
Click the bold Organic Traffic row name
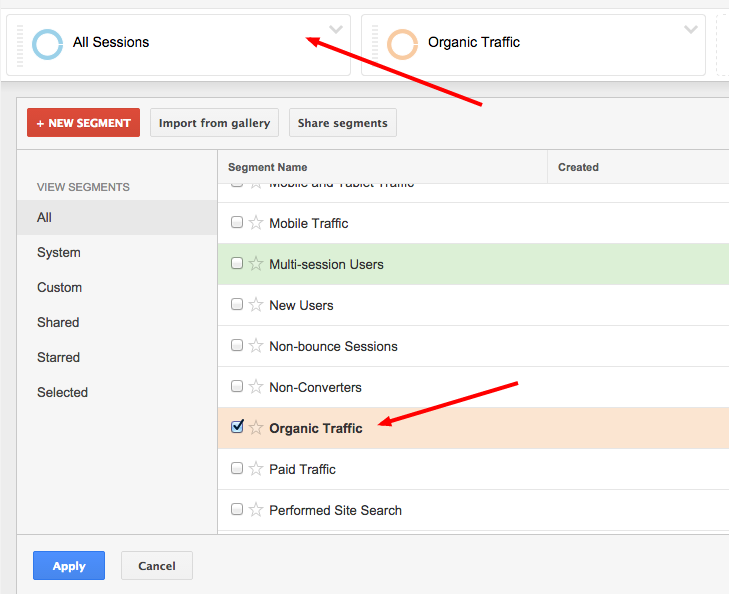tap(316, 428)
